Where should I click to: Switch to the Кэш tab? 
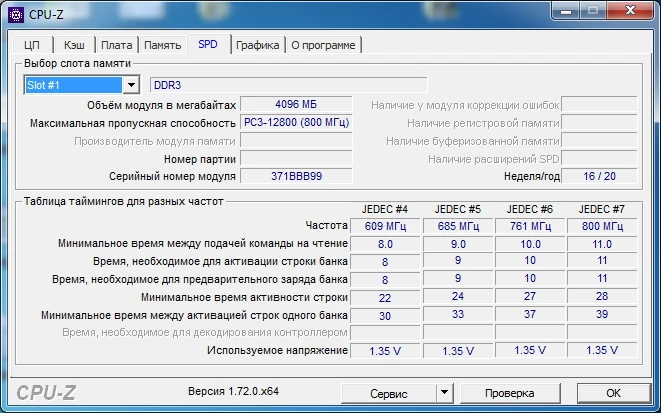tap(74, 45)
